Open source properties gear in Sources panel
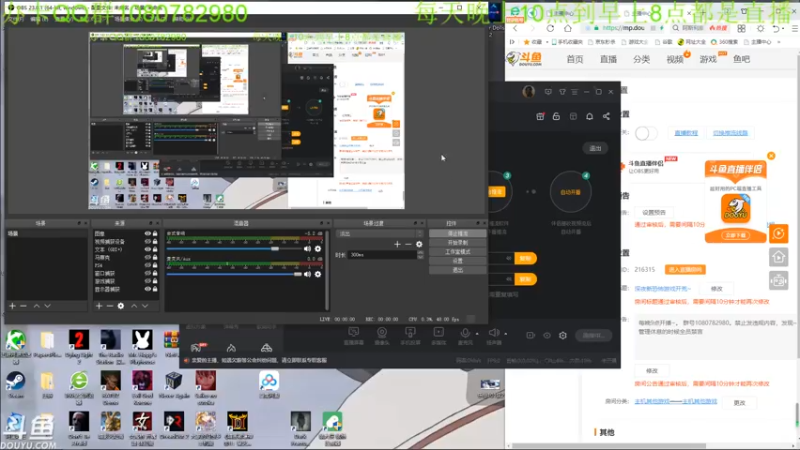This screenshot has height=450, width=800. pyautogui.click(x=121, y=306)
